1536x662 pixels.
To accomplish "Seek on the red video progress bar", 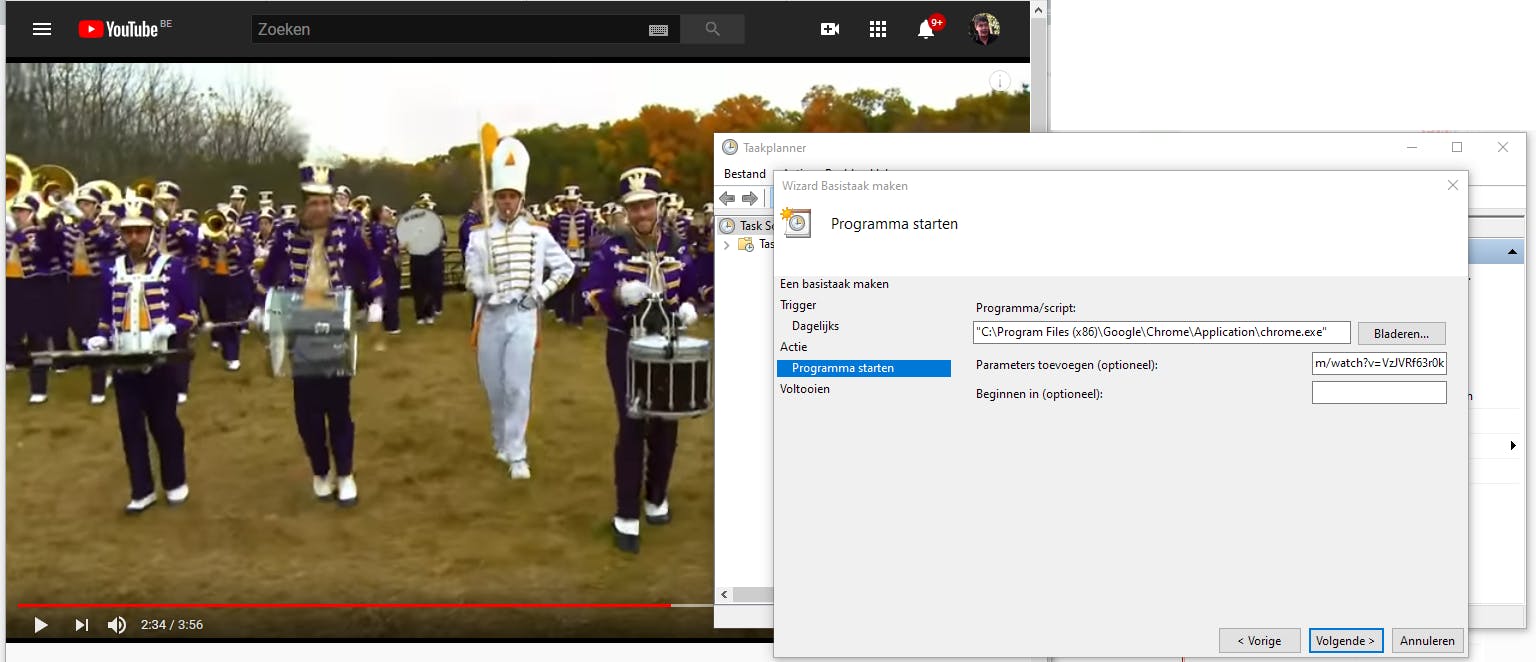I will (340, 605).
